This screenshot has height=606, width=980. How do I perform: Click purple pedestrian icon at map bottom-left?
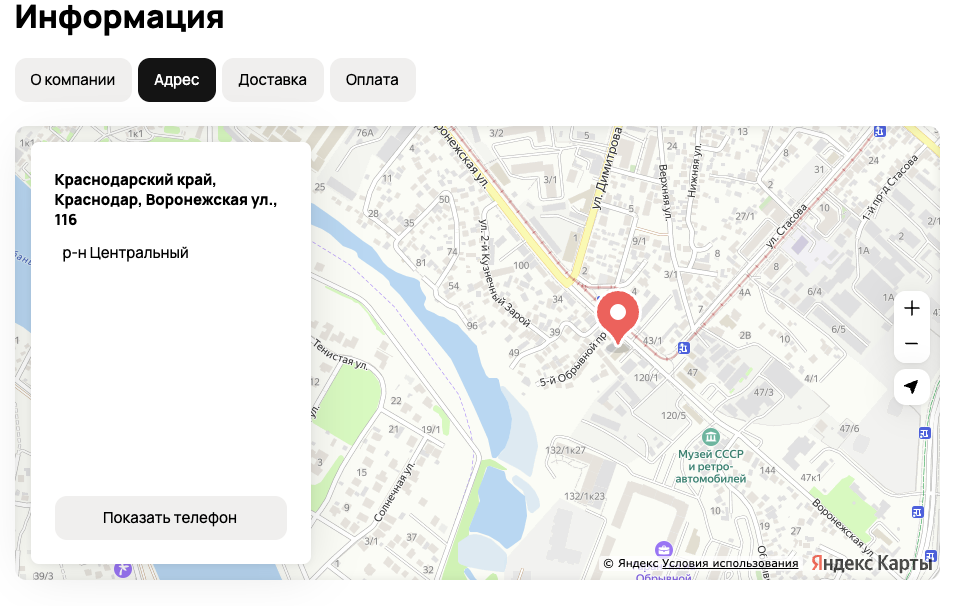(x=123, y=569)
